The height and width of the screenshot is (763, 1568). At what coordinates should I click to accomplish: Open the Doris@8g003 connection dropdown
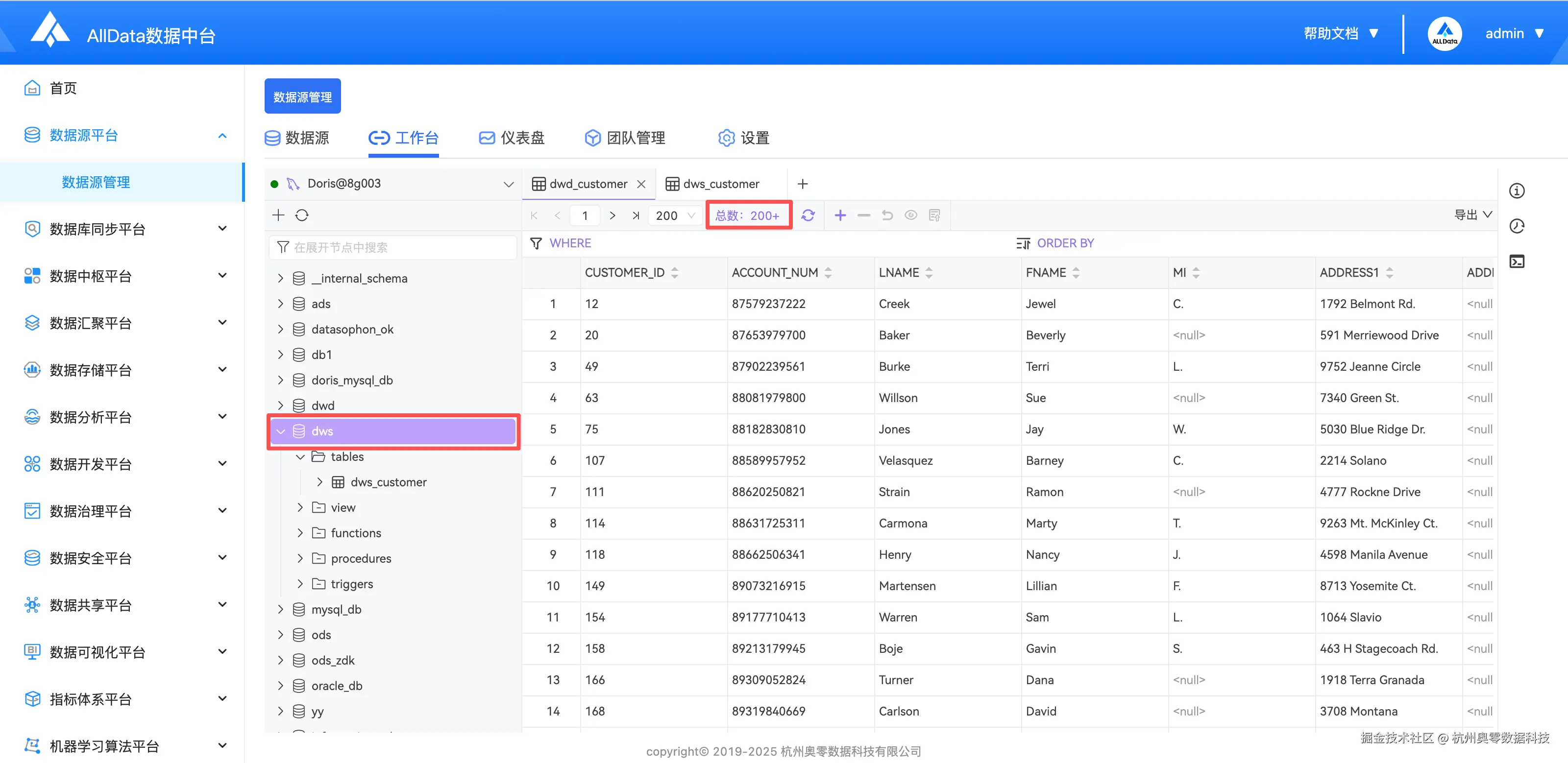point(508,184)
